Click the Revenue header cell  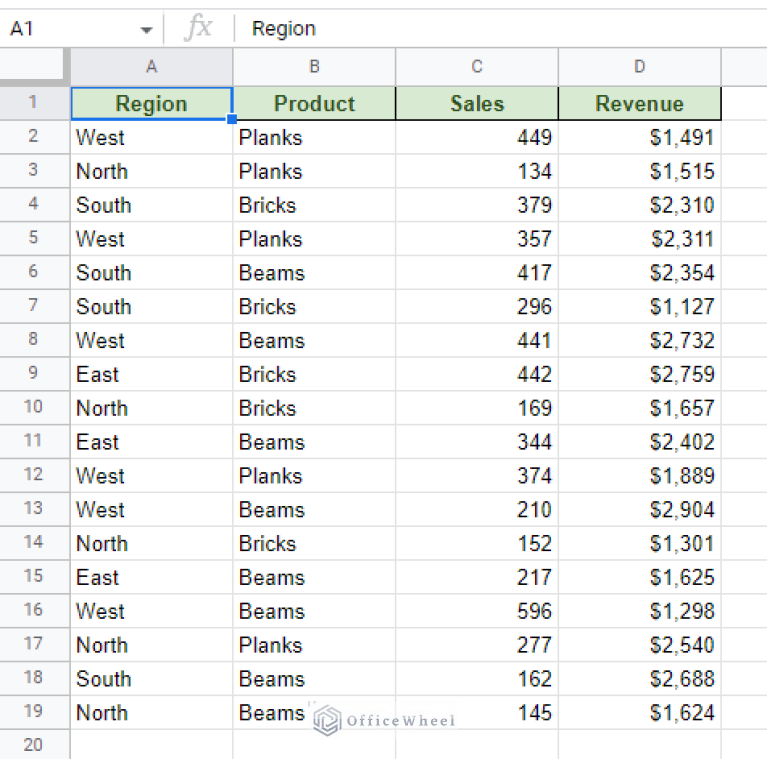pyautogui.click(x=639, y=104)
